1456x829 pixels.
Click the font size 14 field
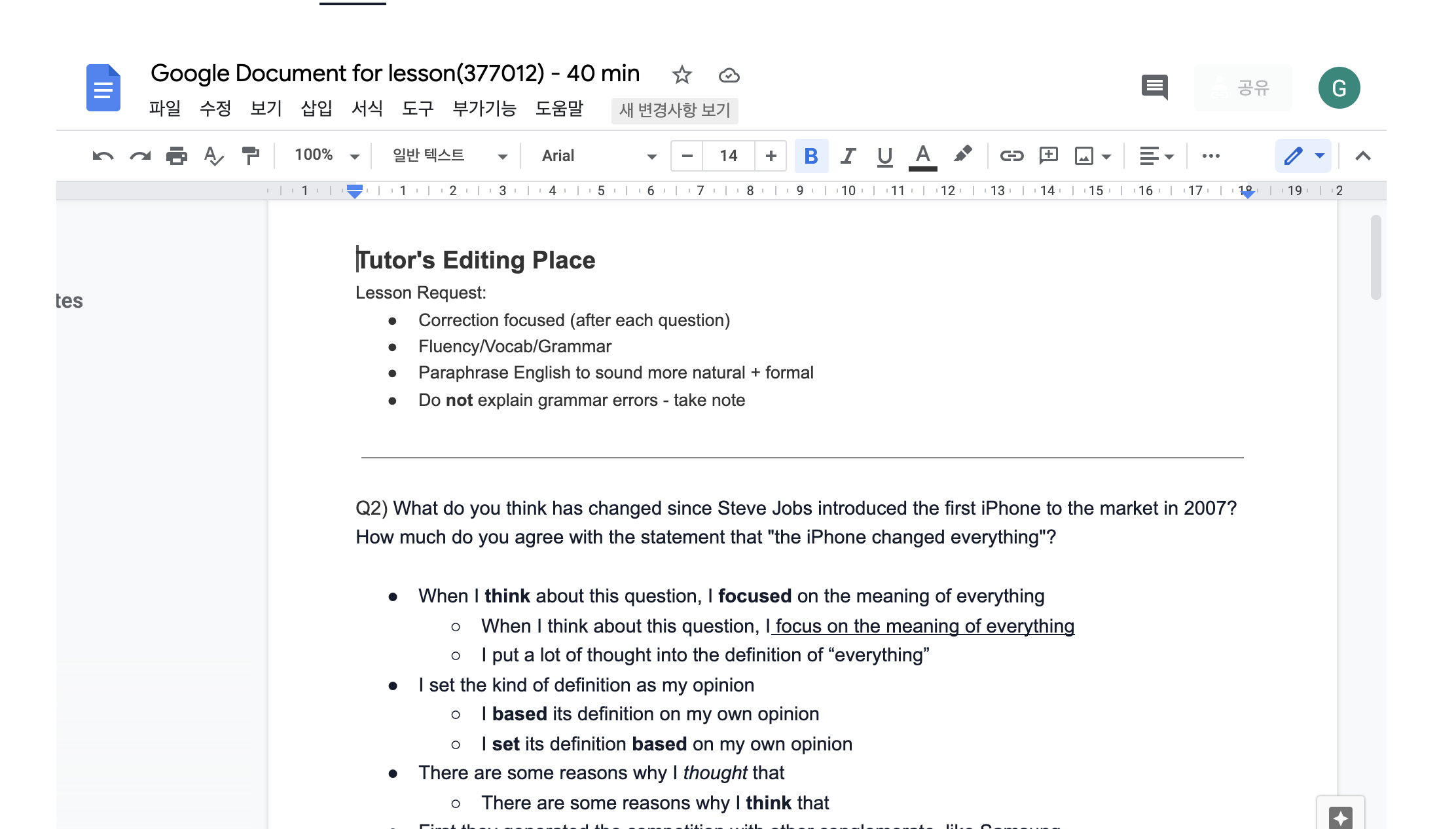[728, 156]
